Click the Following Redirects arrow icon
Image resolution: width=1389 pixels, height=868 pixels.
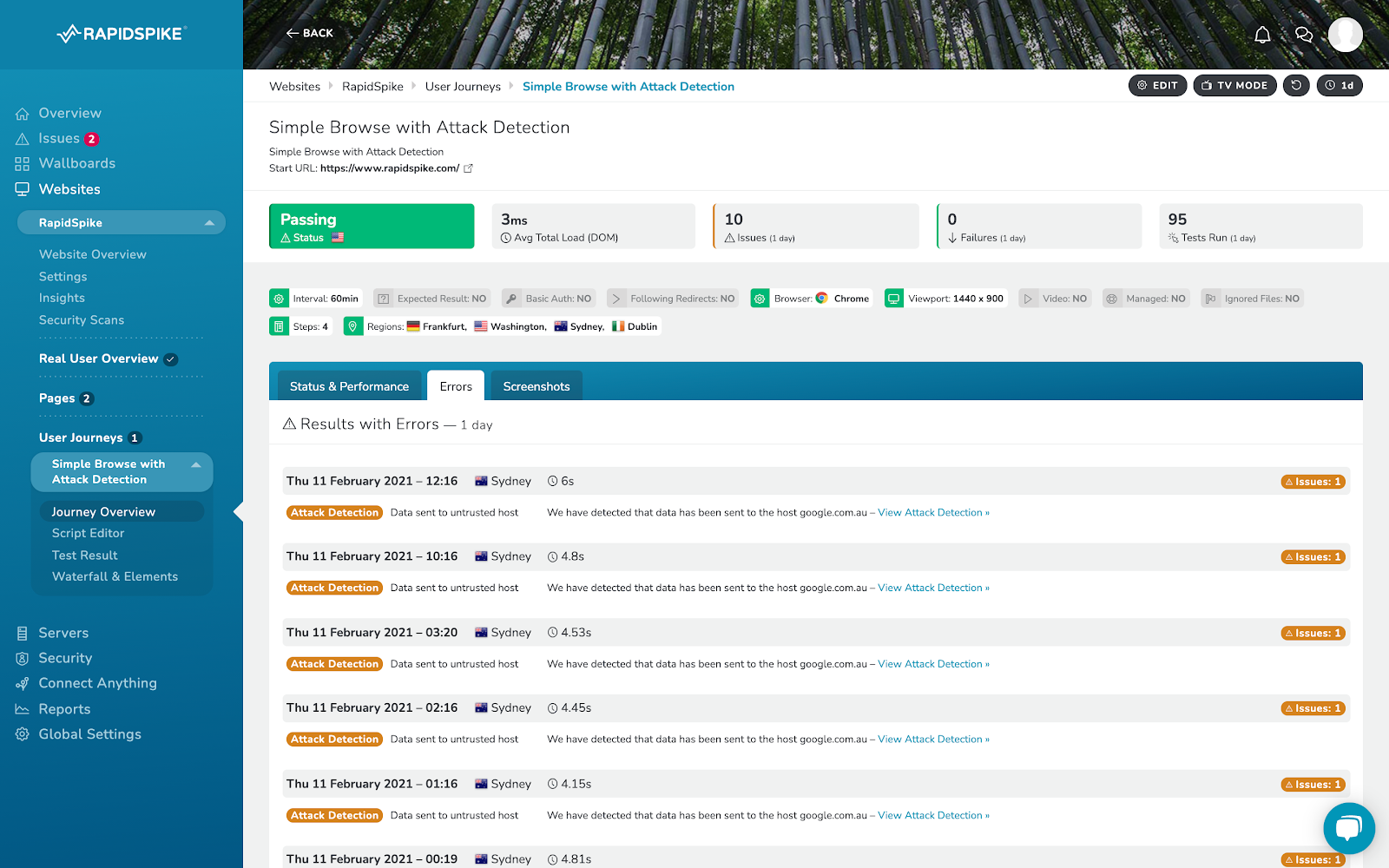(x=616, y=299)
